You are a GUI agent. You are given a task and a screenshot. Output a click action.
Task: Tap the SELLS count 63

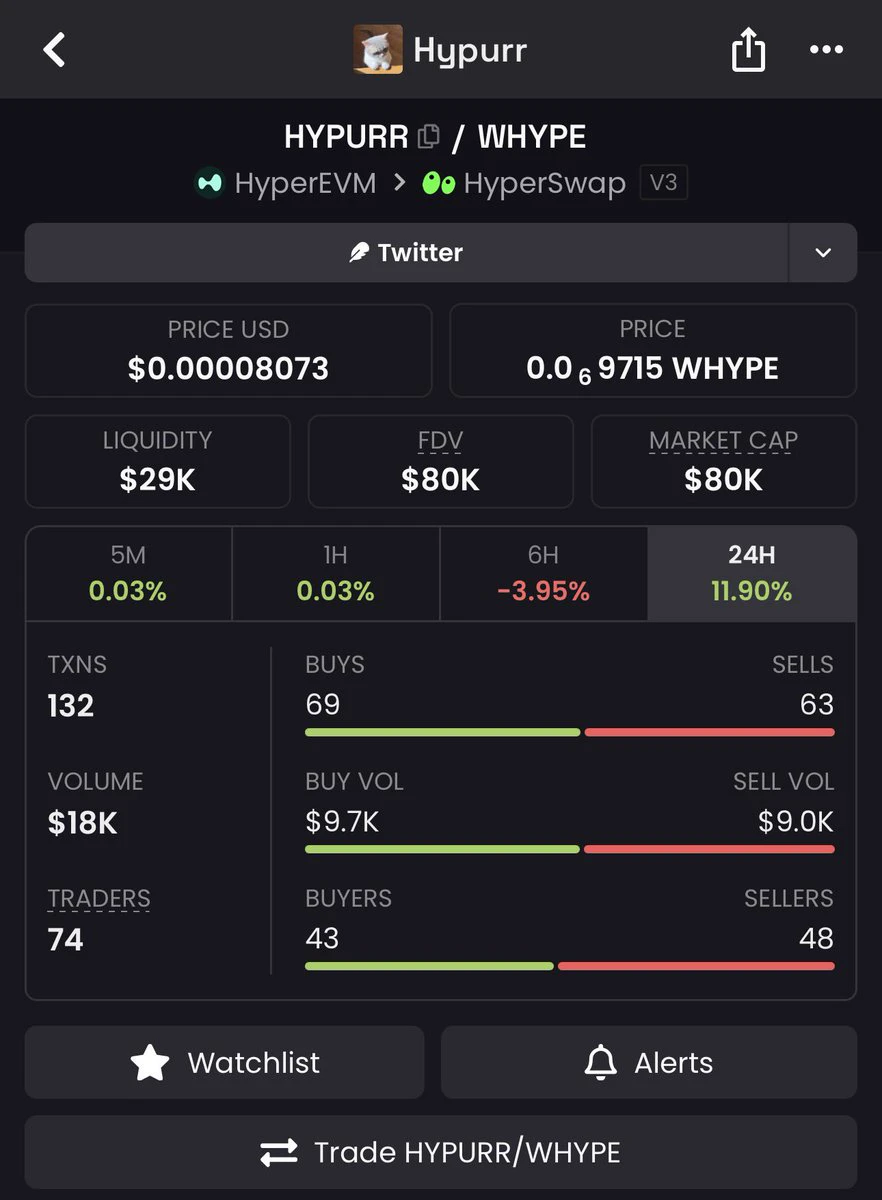point(817,705)
